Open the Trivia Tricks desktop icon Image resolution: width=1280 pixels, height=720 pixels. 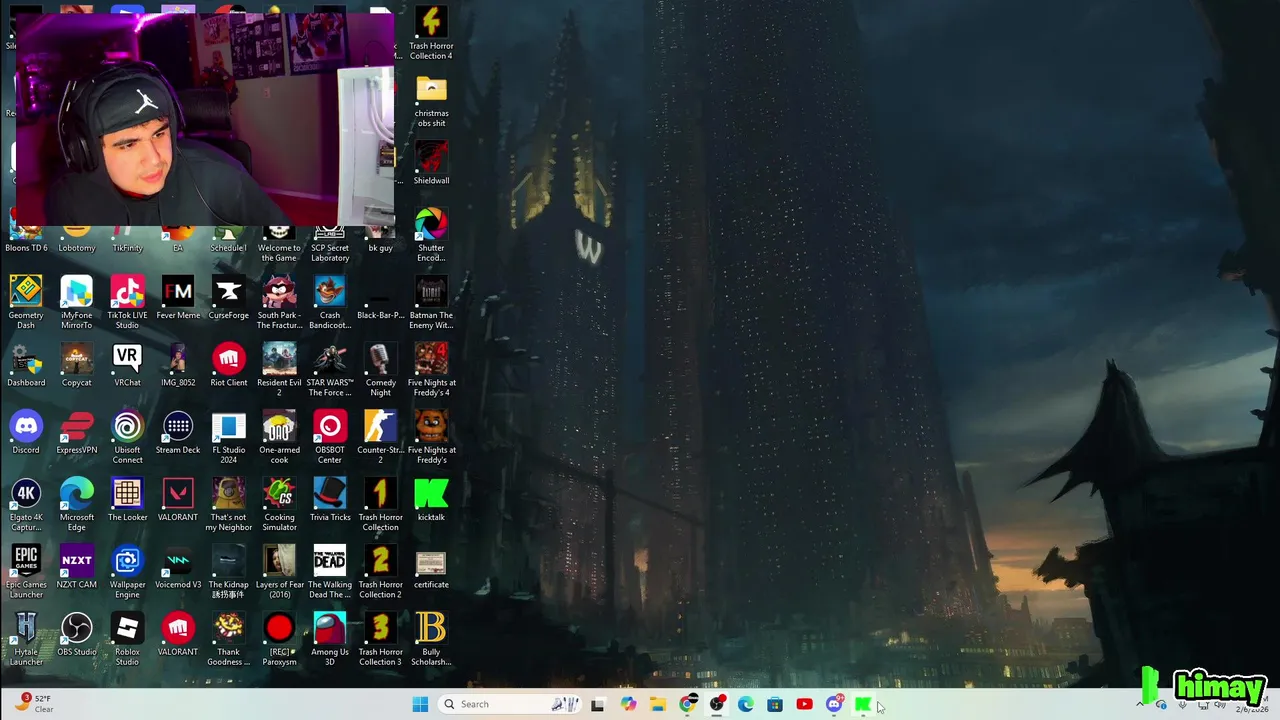330,500
